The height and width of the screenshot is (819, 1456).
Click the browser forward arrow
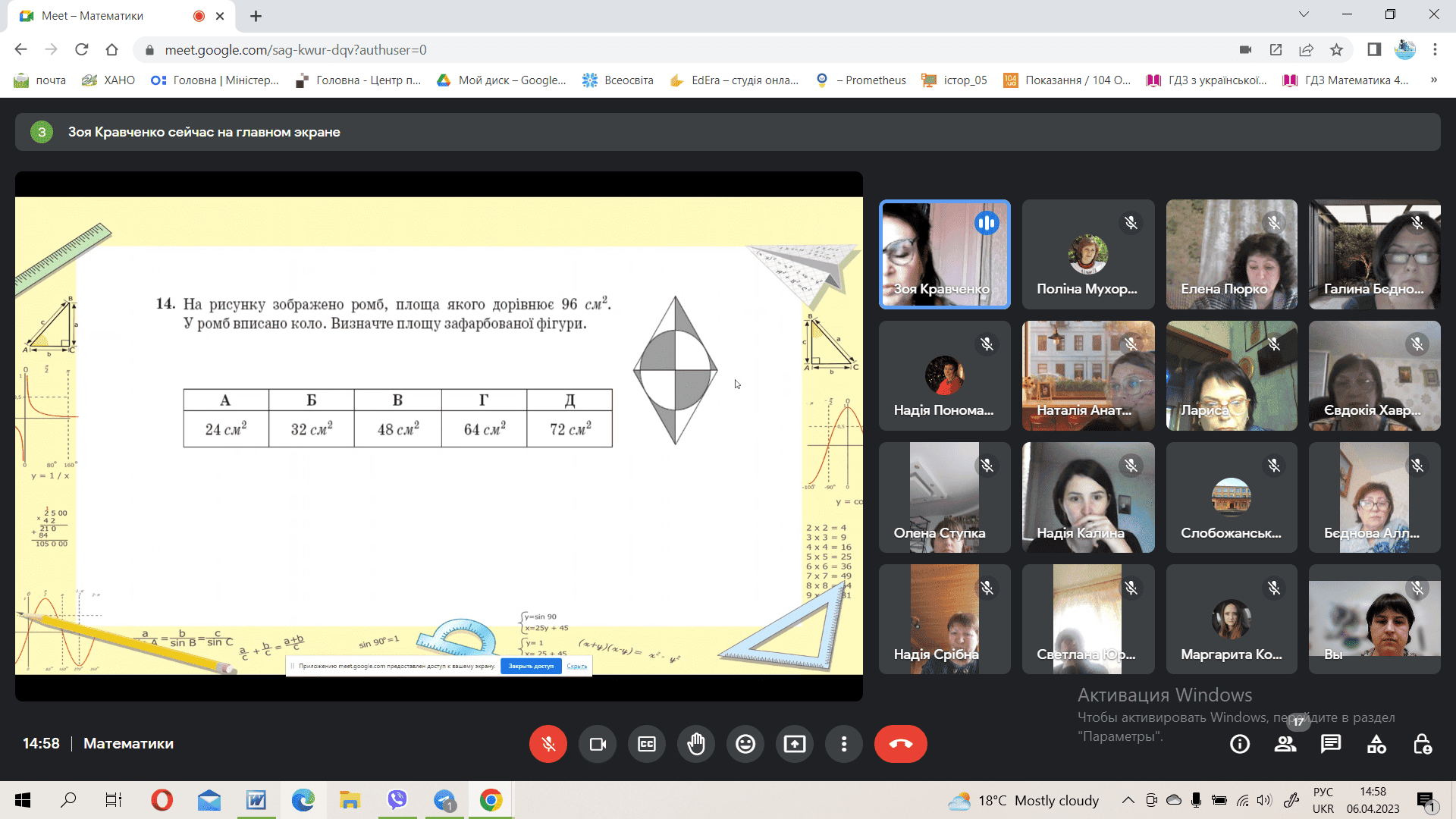point(51,49)
